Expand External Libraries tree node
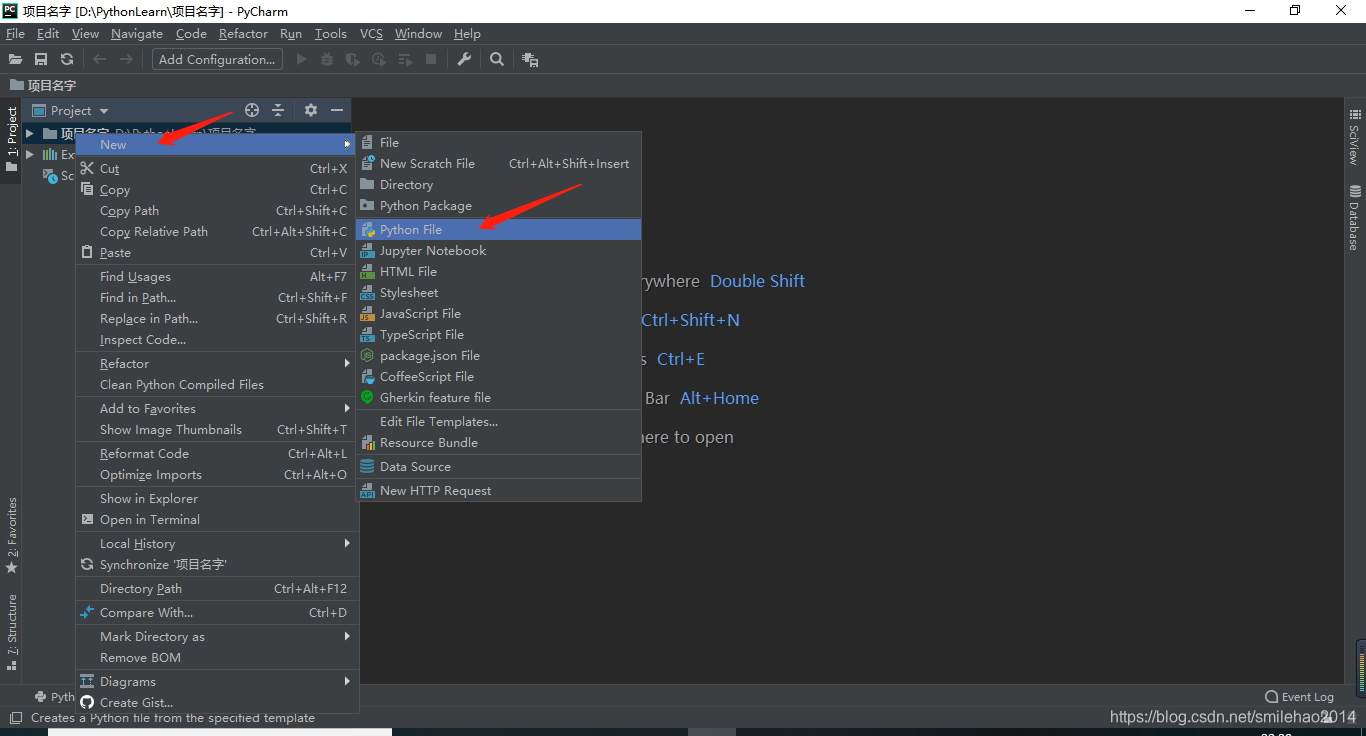Screen dimensions: 1366x736 pyautogui.click(x=30, y=154)
